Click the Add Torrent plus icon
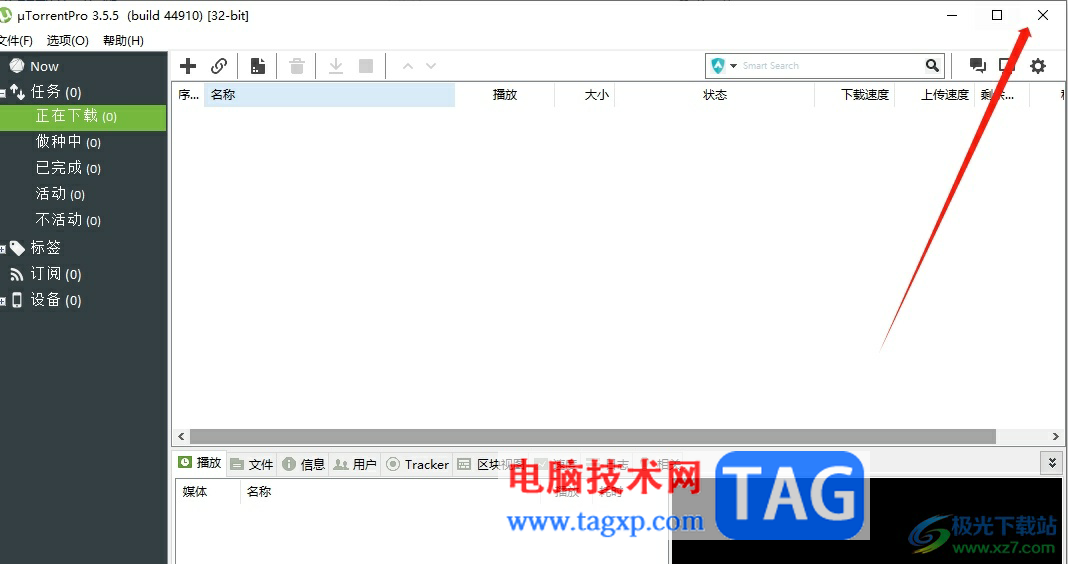 188,66
